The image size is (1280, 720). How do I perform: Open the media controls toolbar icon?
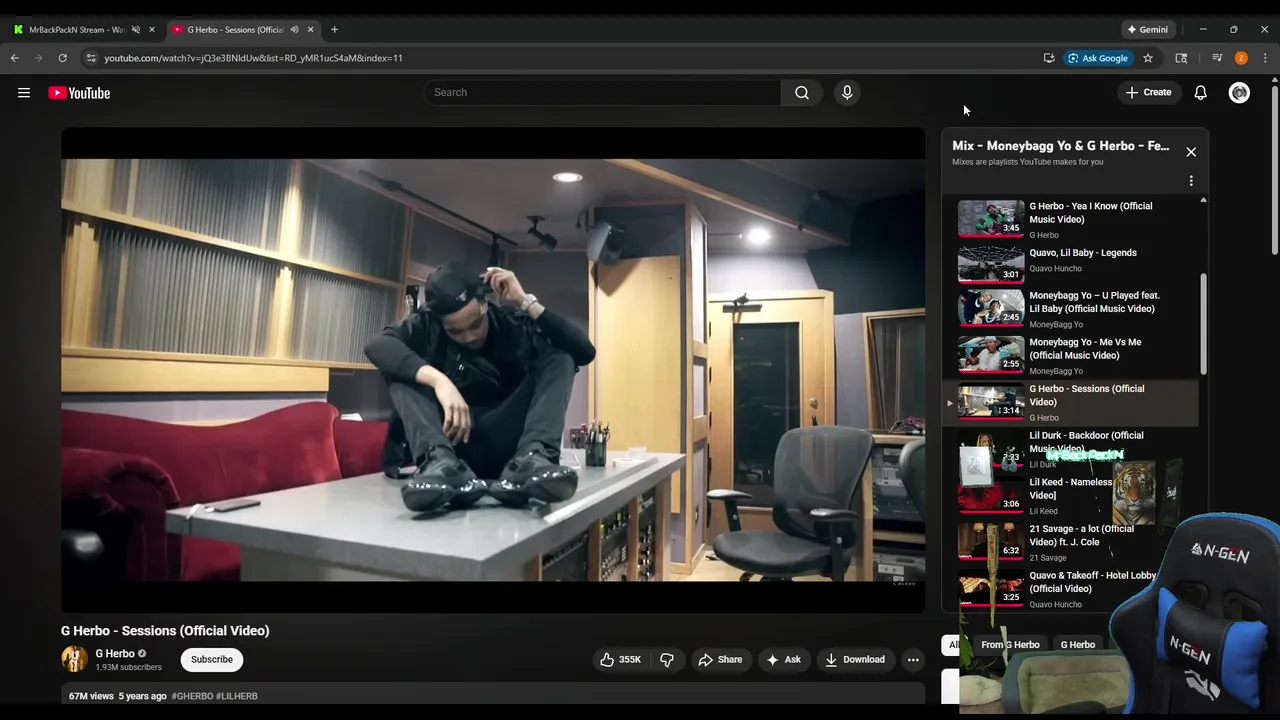pyautogui.click(x=1217, y=58)
